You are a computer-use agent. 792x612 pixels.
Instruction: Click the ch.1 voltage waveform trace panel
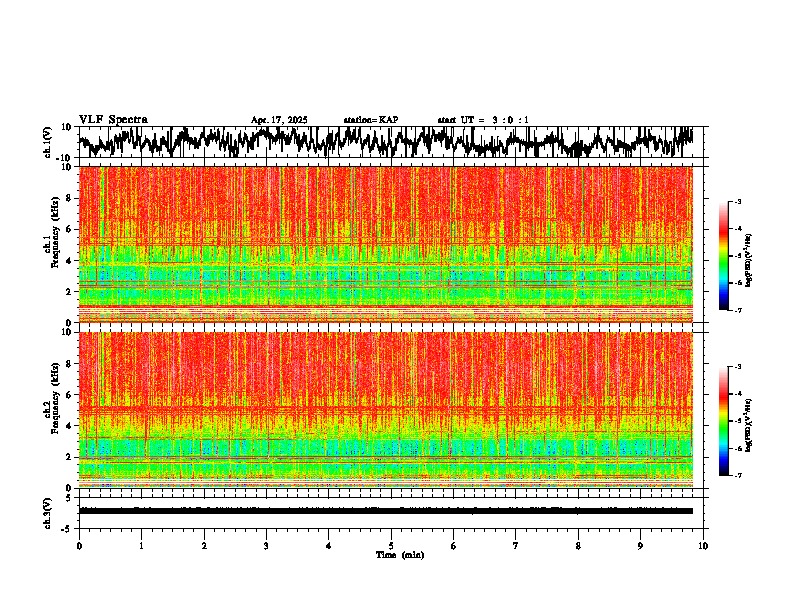pyautogui.click(x=393, y=142)
